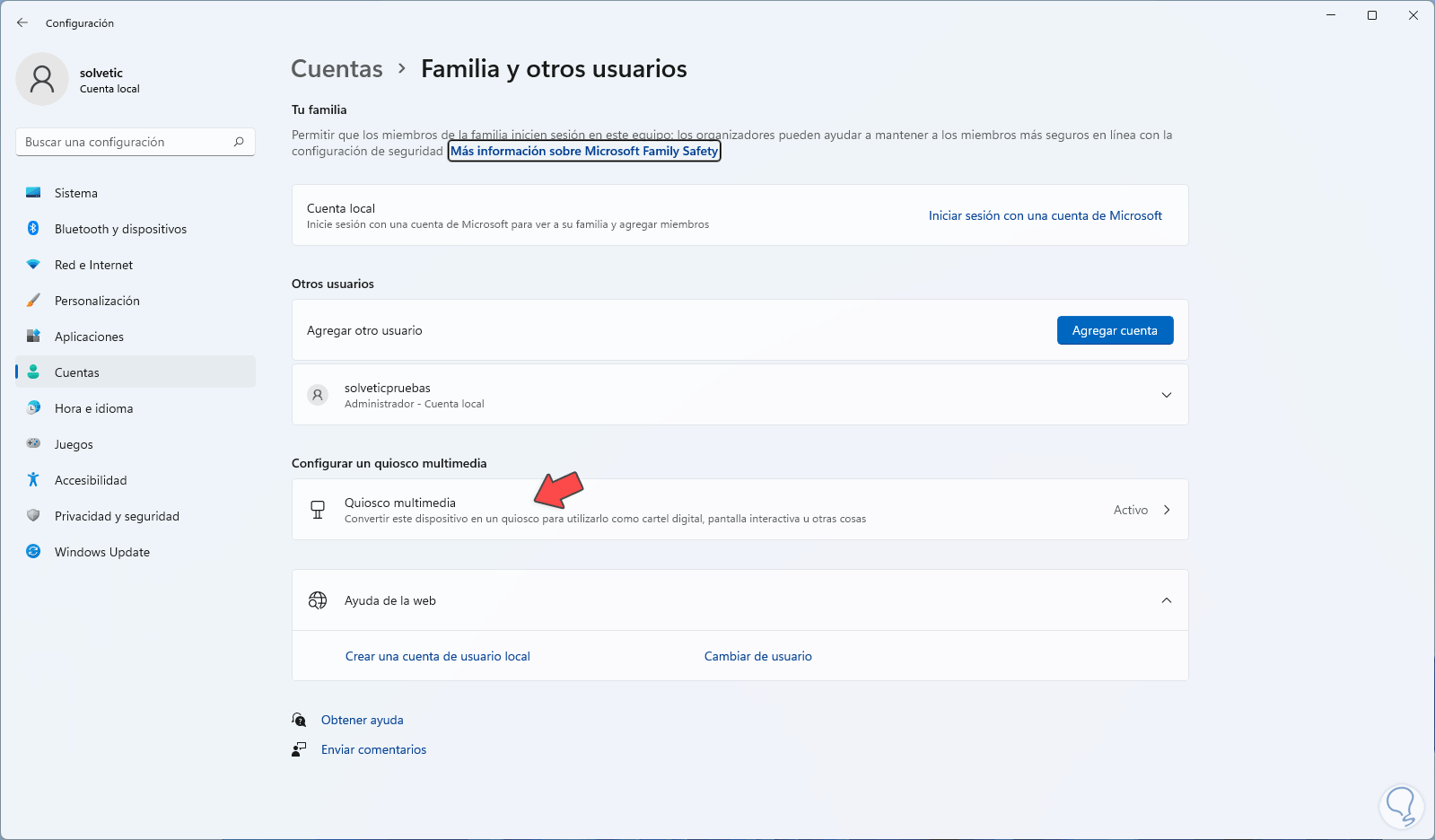Image resolution: width=1435 pixels, height=840 pixels.
Task: Click the Bluetooth y dispositivos icon
Action: (33, 229)
